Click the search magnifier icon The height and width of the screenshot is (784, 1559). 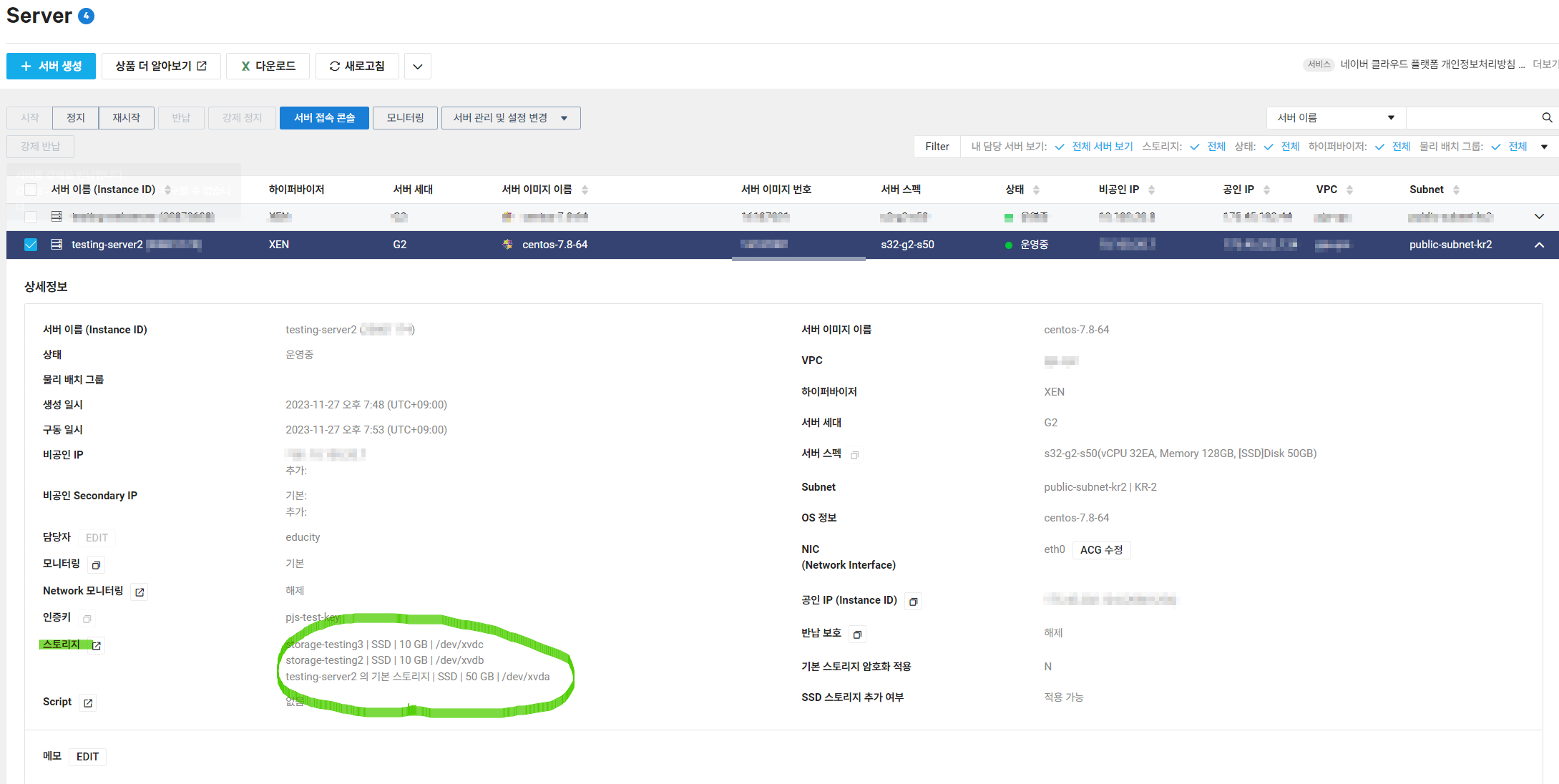pyautogui.click(x=1547, y=118)
